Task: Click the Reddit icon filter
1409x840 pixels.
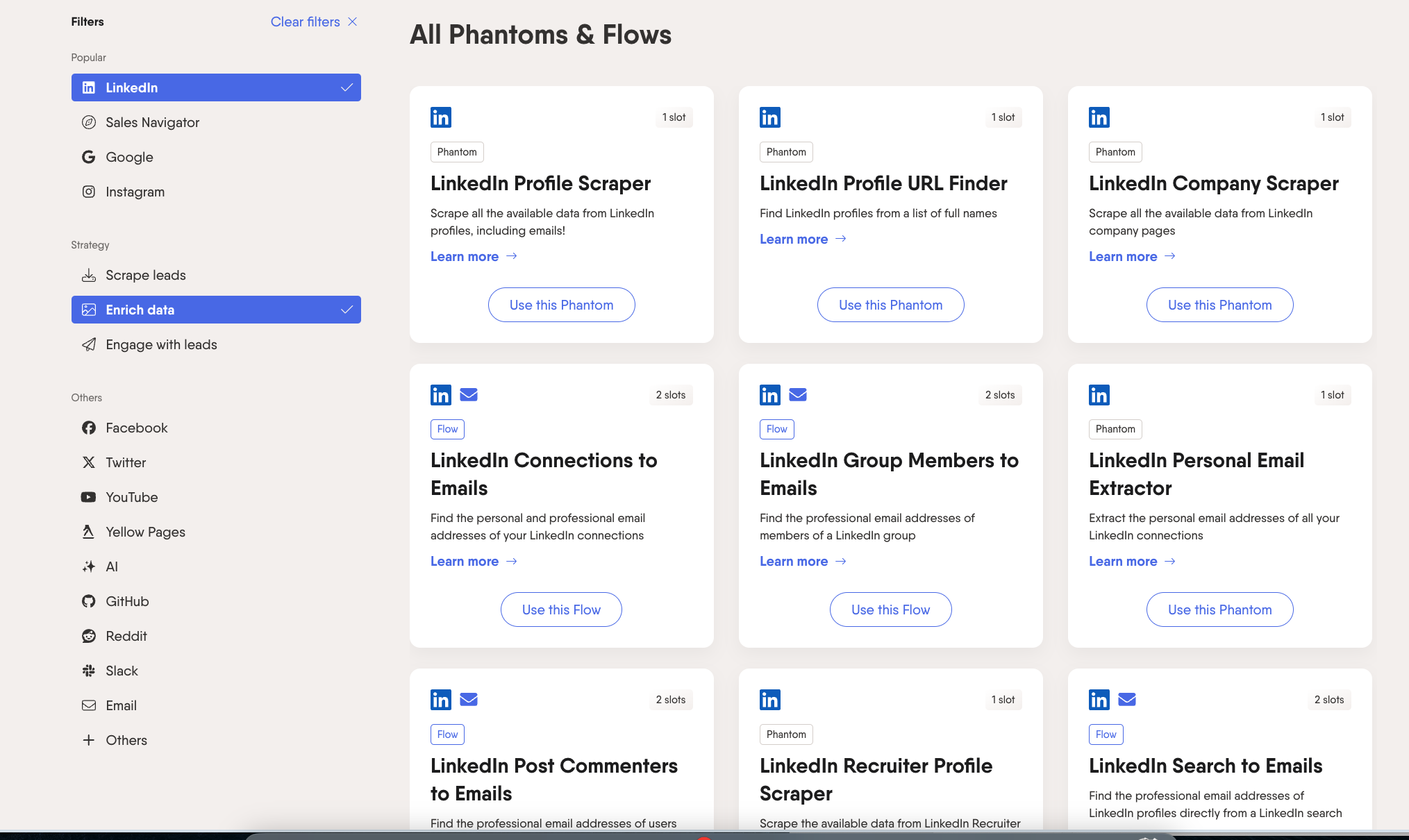Action: click(89, 636)
